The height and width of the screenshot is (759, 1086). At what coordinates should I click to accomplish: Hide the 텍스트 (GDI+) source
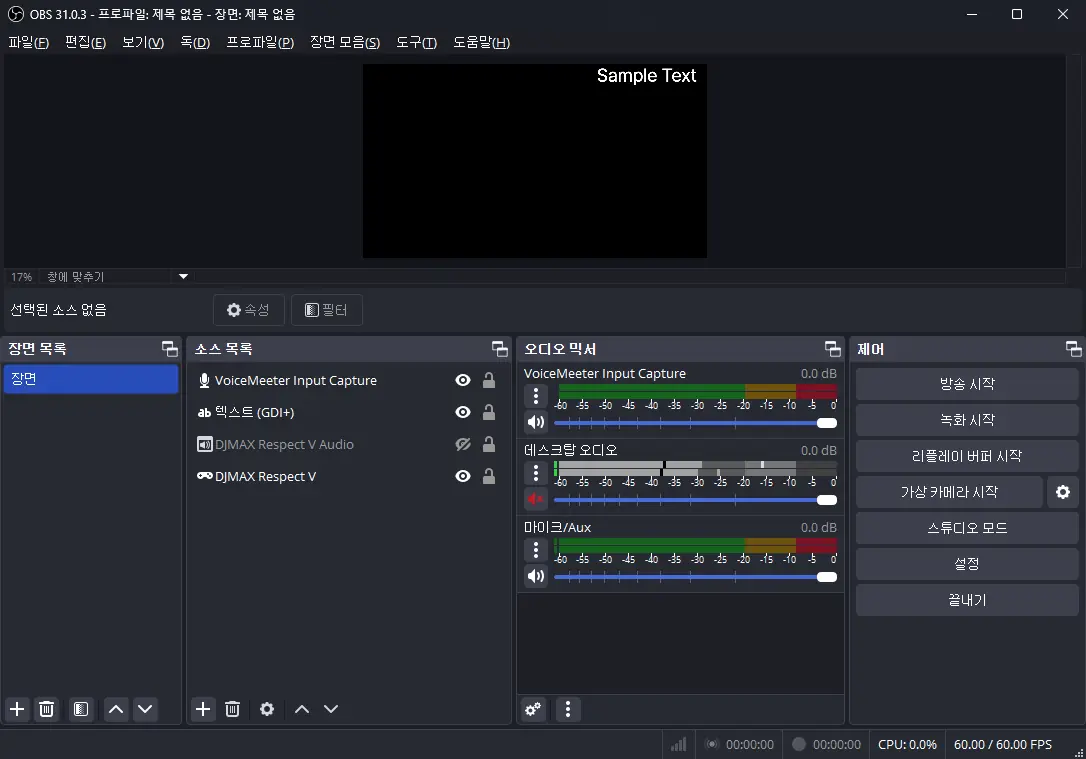click(x=463, y=412)
